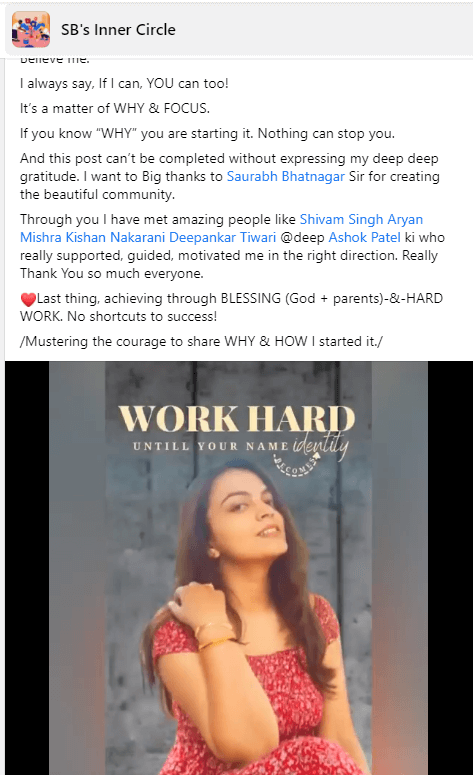Open Saurabh Bhatnagar's profile link
Screen dimensions: 473x775
coord(286,176)
